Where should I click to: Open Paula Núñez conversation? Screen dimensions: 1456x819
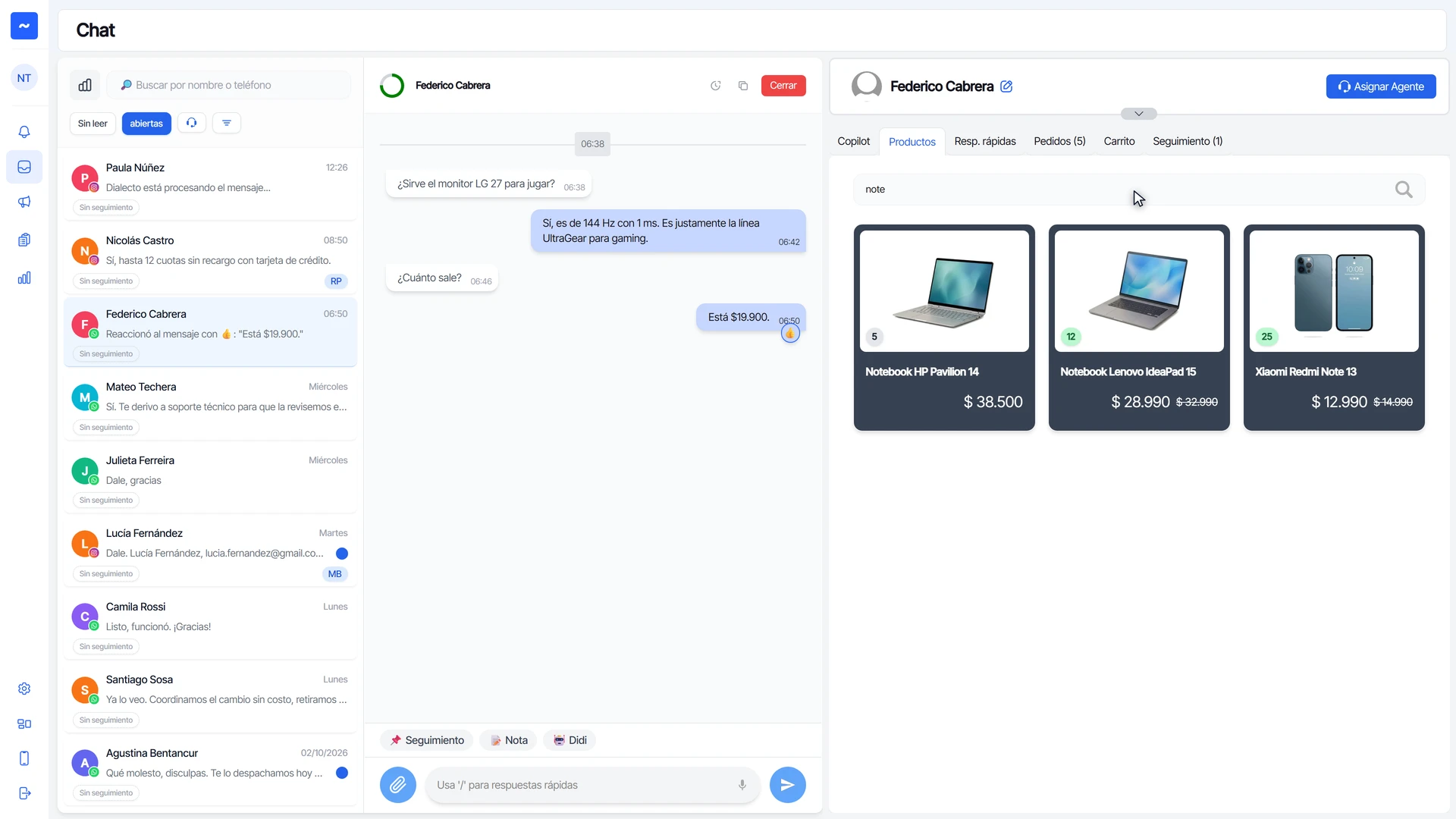tap(211, 186)
